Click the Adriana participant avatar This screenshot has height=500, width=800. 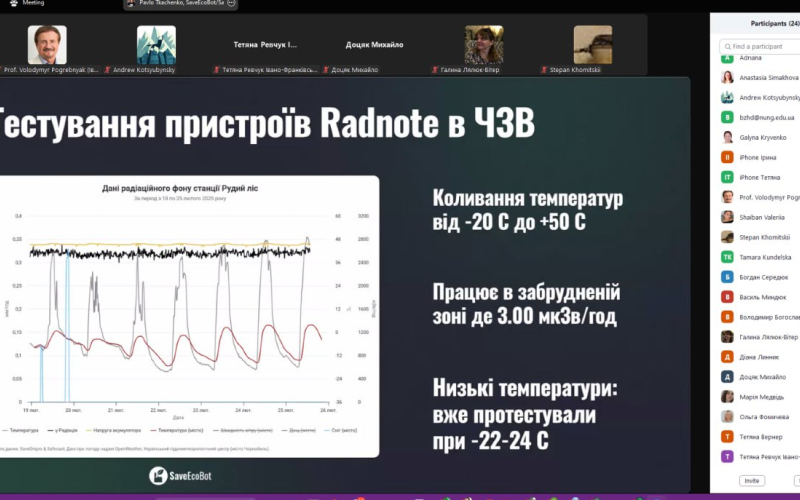(727, 58)
